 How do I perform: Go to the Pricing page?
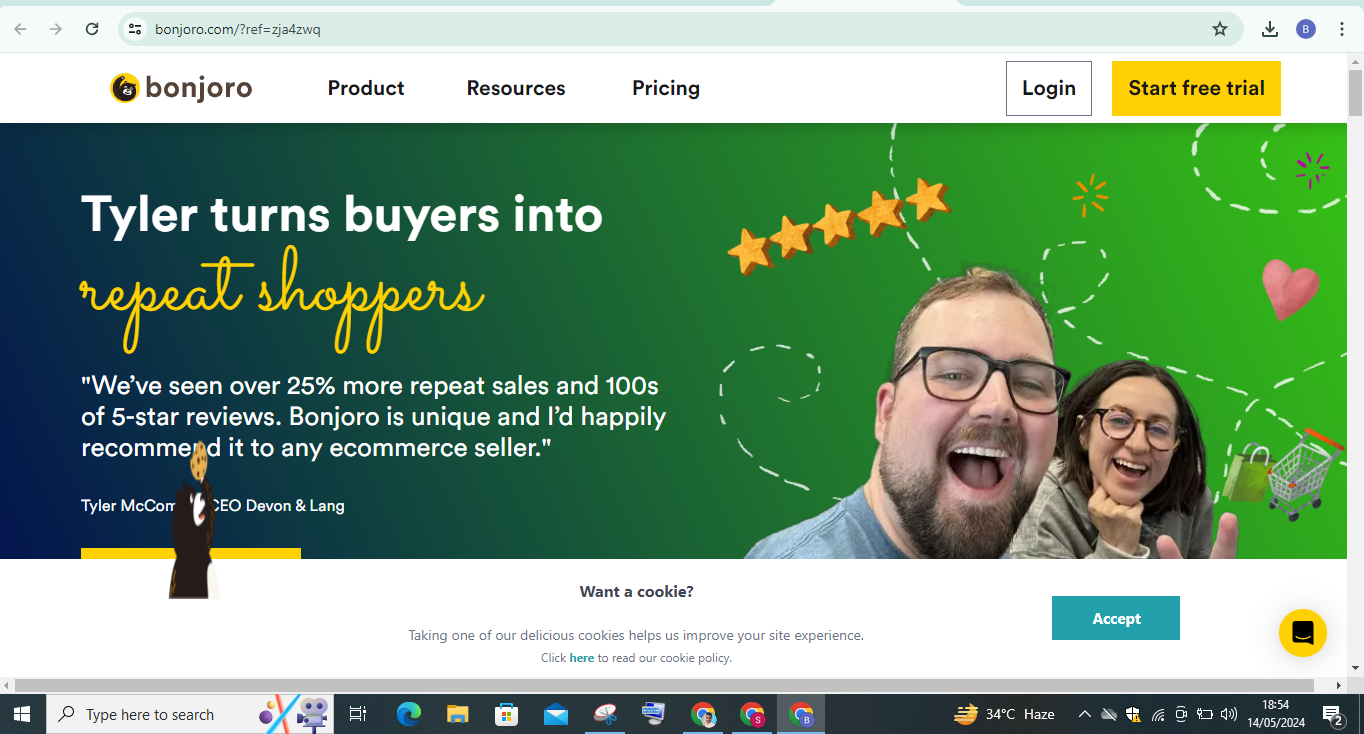click(x=666, y=88)
